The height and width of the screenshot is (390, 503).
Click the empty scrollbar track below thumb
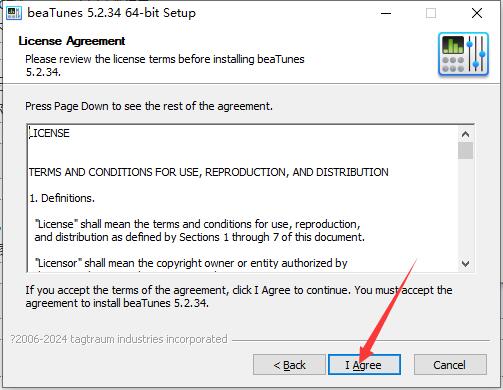coord(465,207)
